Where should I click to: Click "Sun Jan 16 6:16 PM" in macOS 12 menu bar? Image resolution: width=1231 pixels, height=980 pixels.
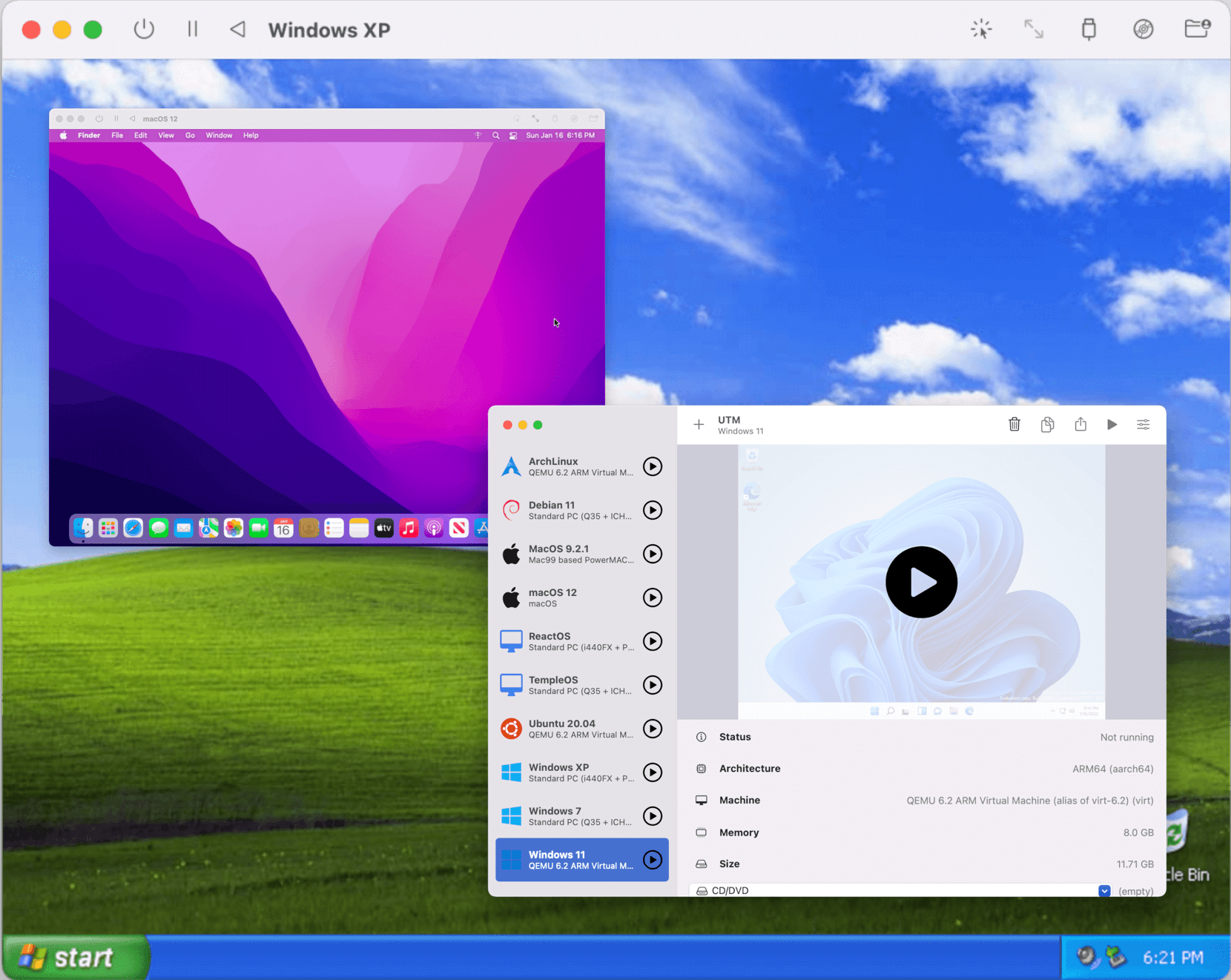(x=560, y=136)
